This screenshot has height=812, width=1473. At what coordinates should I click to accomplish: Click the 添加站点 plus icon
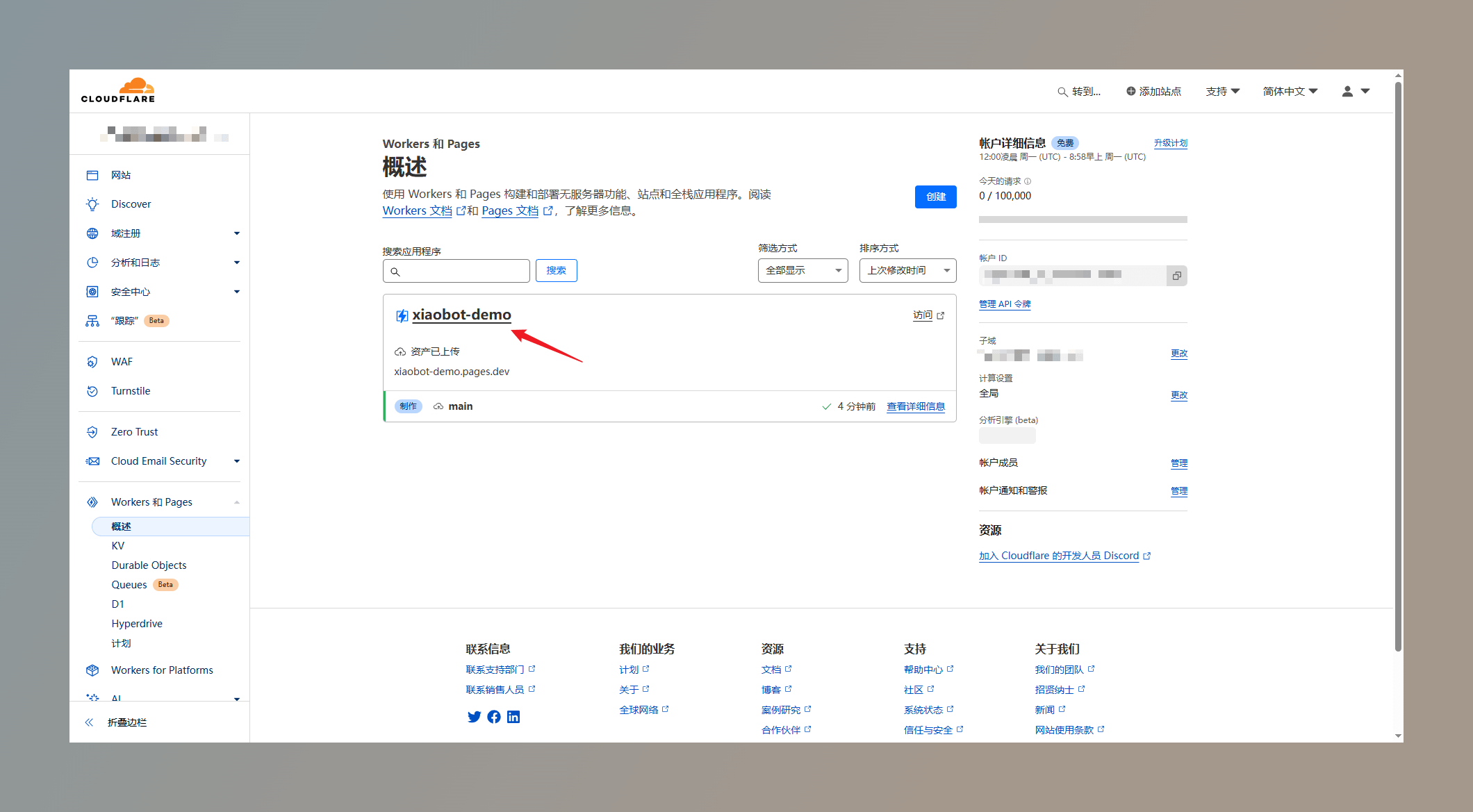coord(1130,91)
